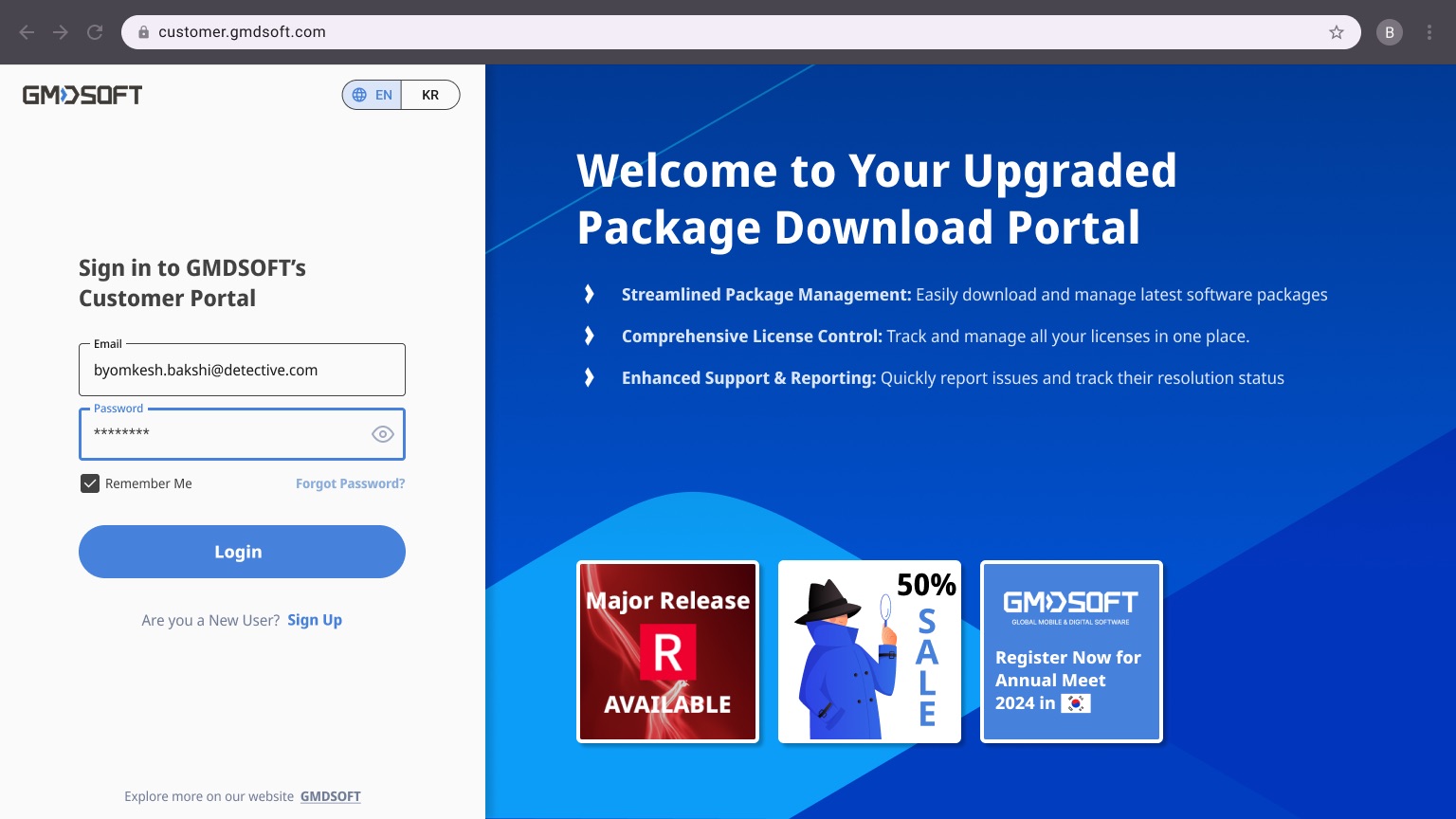Switch language to KR
This screenshot has height=819, width=1456.
(430, 95)
